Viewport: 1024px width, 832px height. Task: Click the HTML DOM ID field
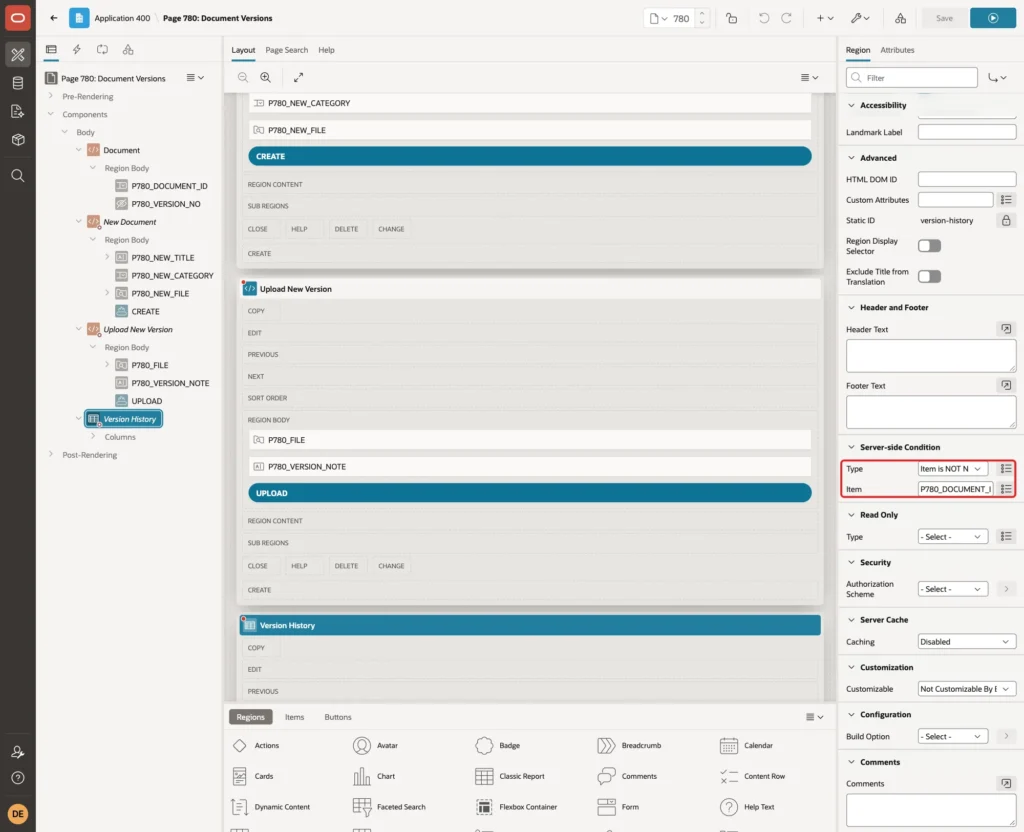[967, 179]
